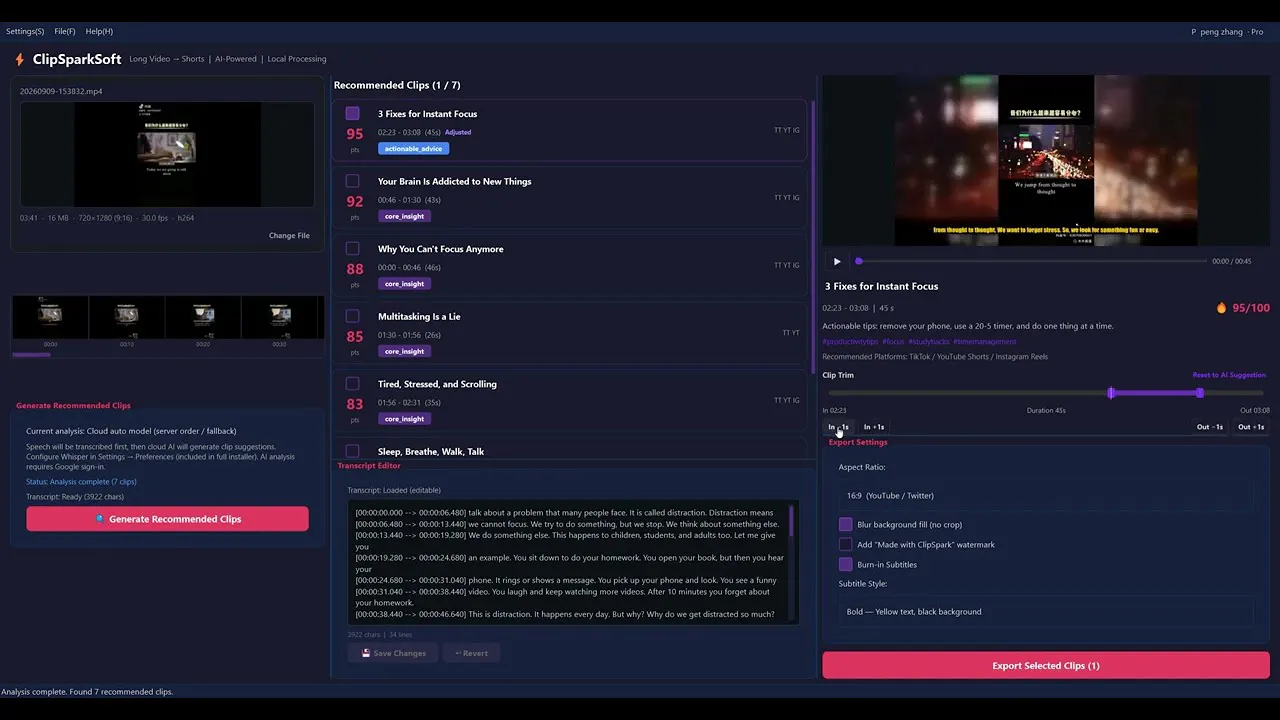Click the #productivitytips hashtag
Image resolution: width=1280 pixels, height=720 pixels.
click(850, 342)
